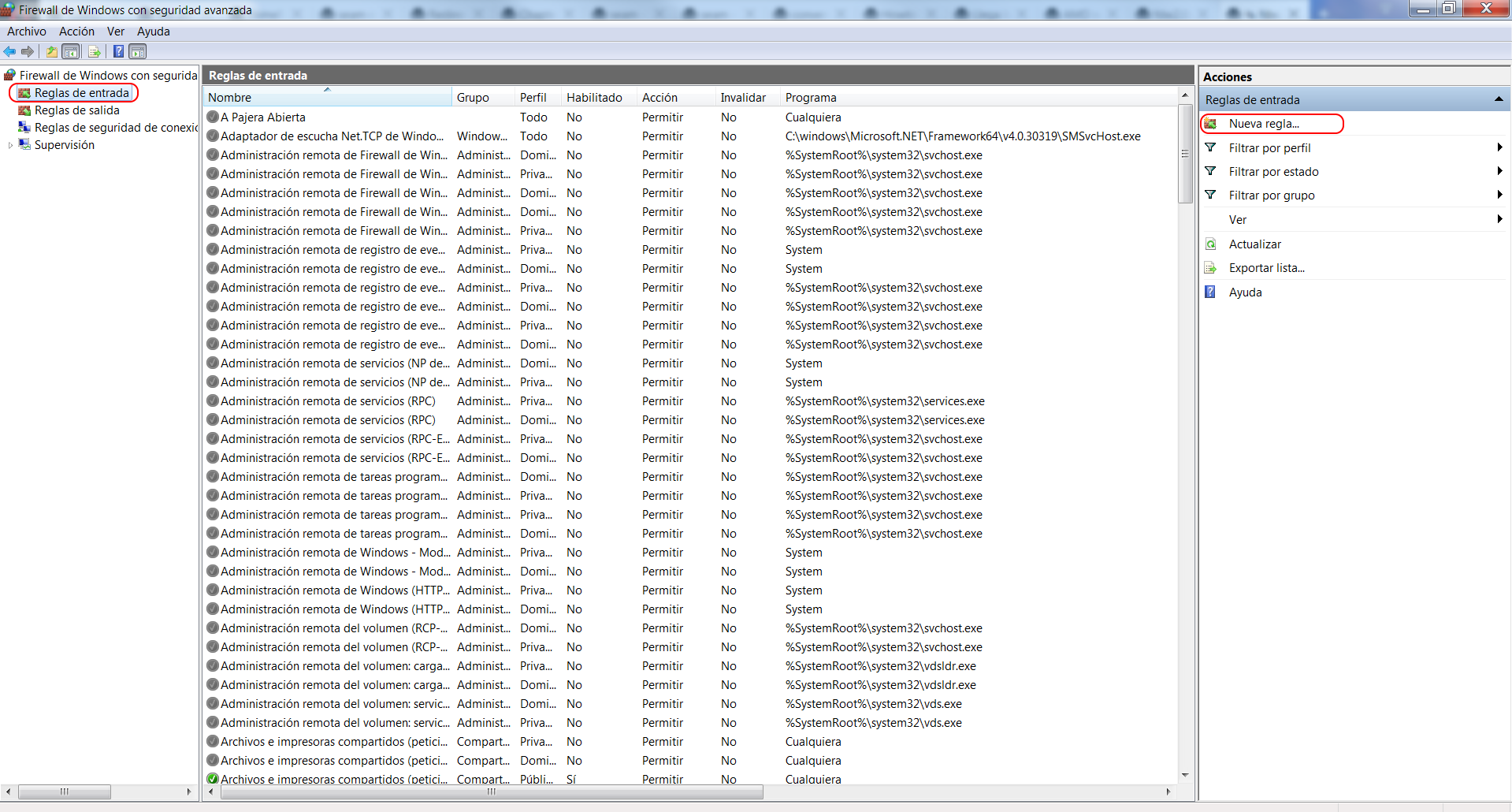Click the Actualizar refresh icon

click(1211, 244)
